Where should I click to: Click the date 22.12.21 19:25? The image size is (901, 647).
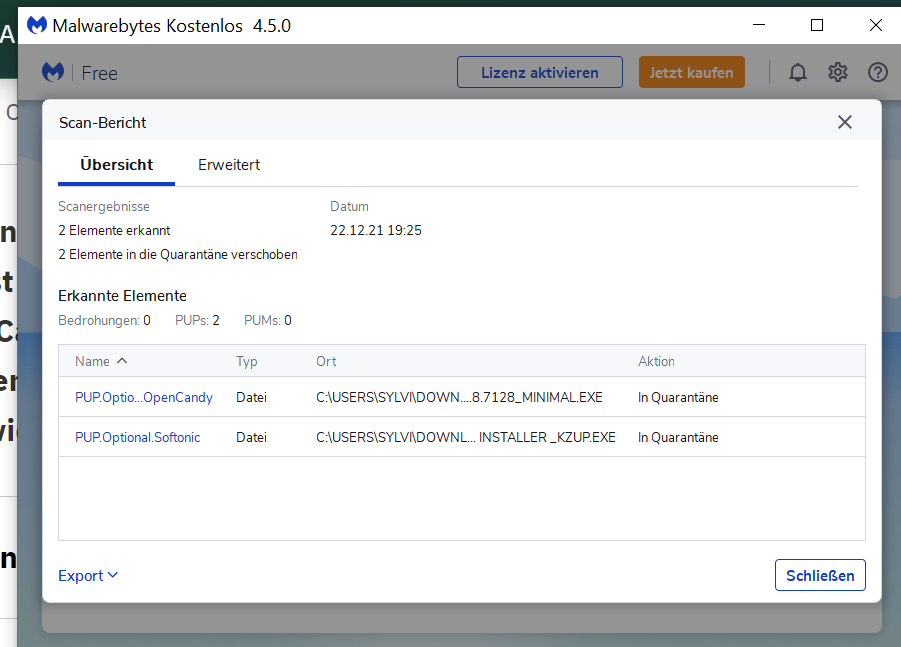376,230
